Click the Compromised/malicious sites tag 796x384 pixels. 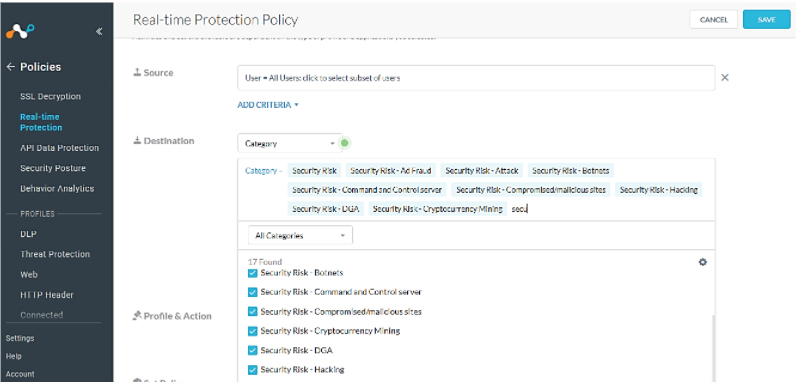531,190
